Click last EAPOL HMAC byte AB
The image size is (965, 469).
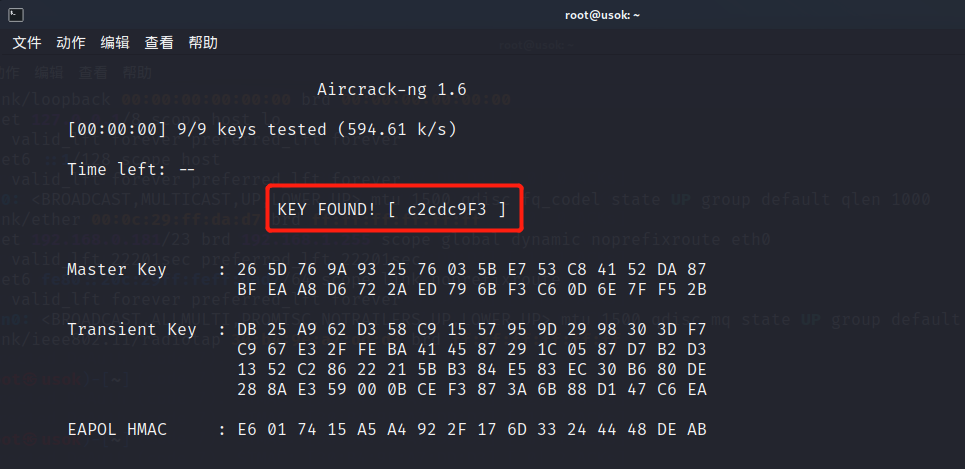click(697, 430)
